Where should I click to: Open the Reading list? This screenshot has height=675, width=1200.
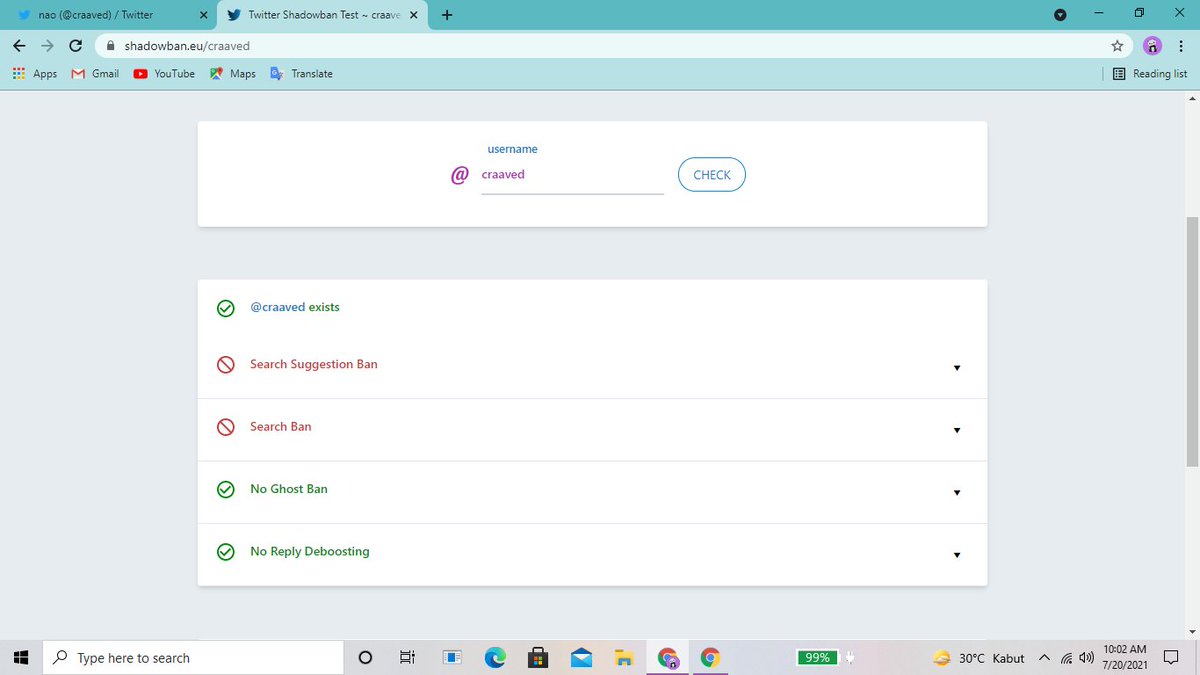pos(1150,74)
